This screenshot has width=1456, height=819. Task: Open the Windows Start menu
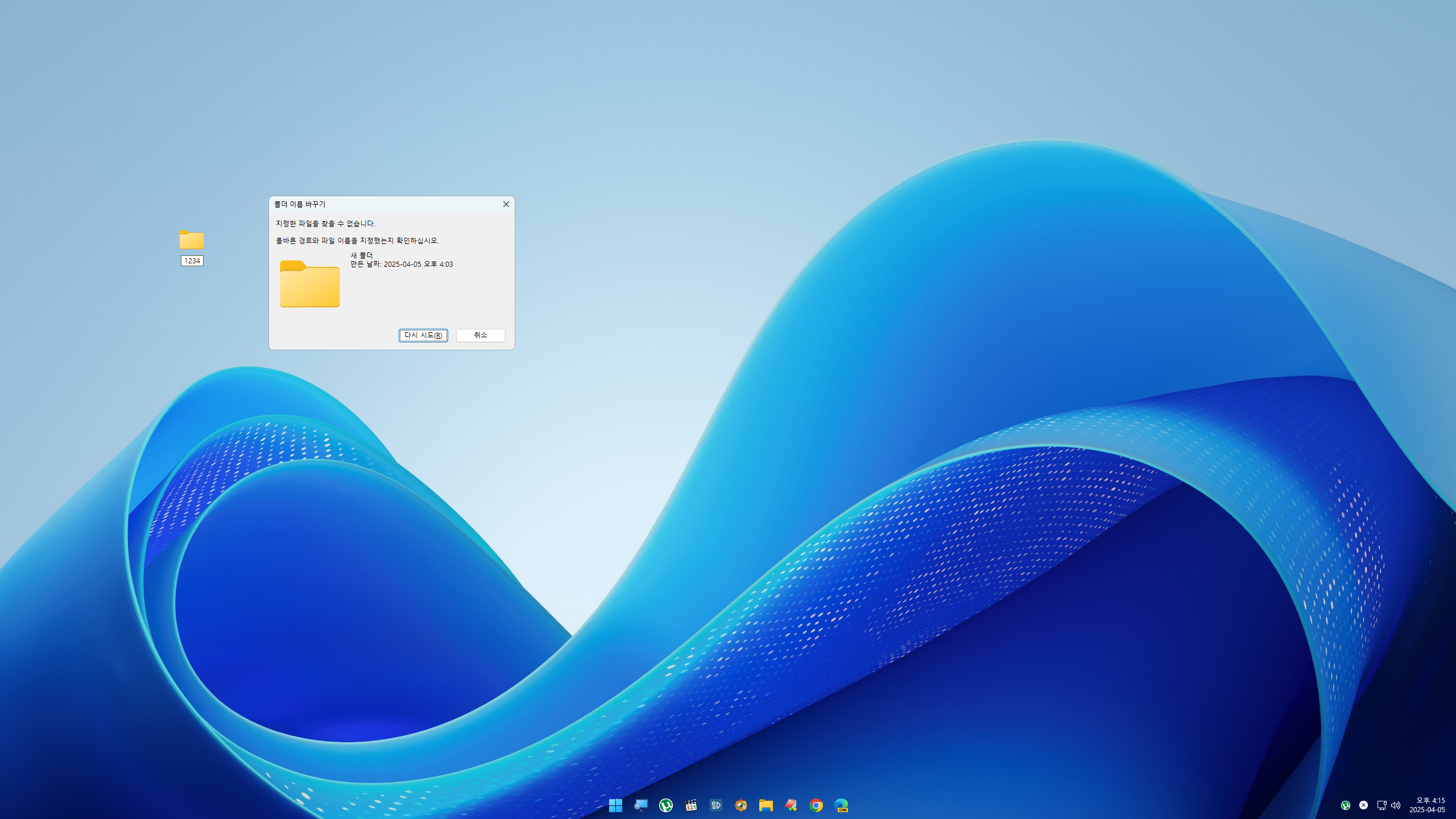[x=615, y=805]
